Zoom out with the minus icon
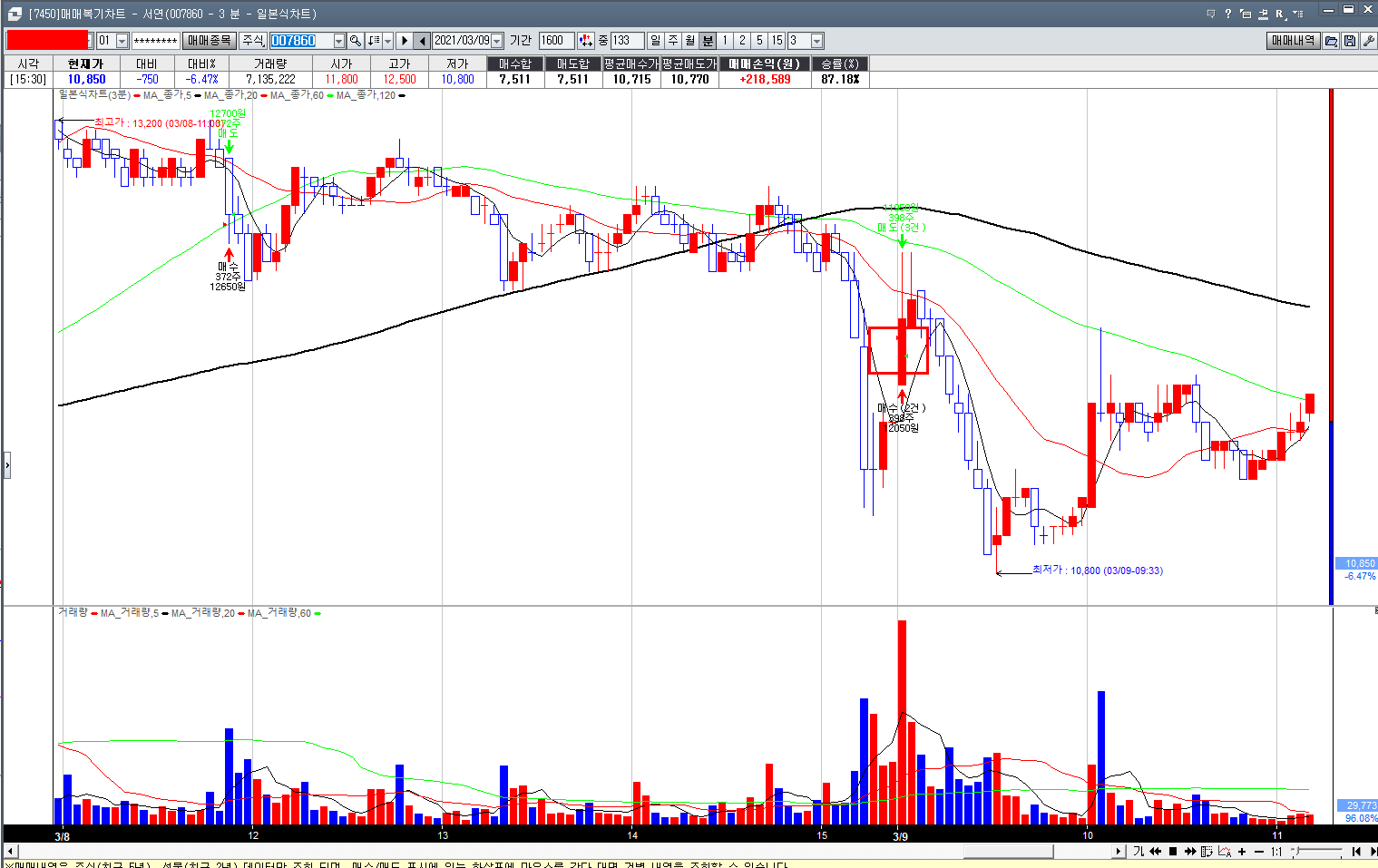 click(1259, 852)
